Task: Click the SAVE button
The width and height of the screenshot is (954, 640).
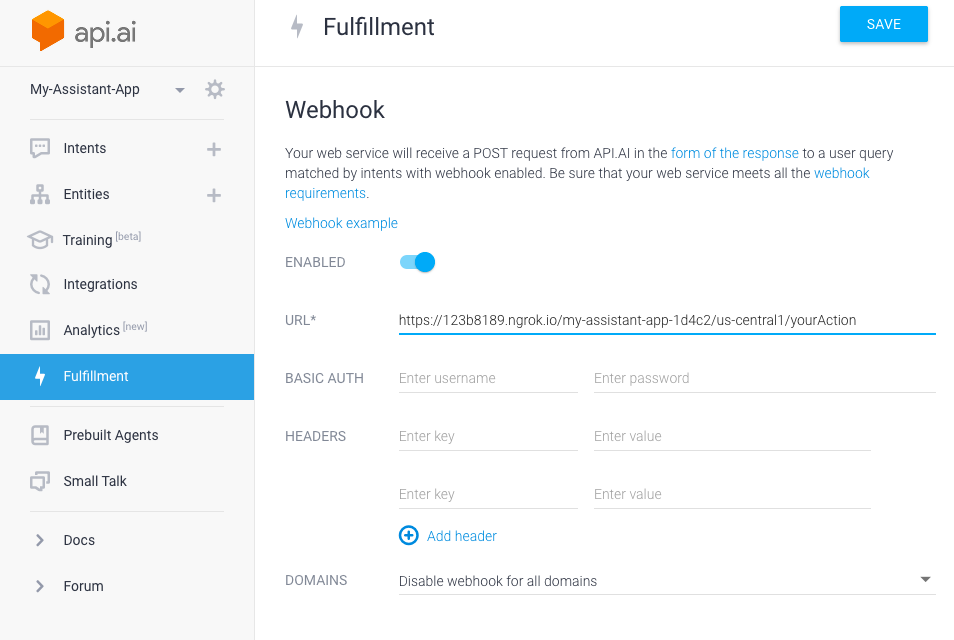Action: tap(883, 24)
